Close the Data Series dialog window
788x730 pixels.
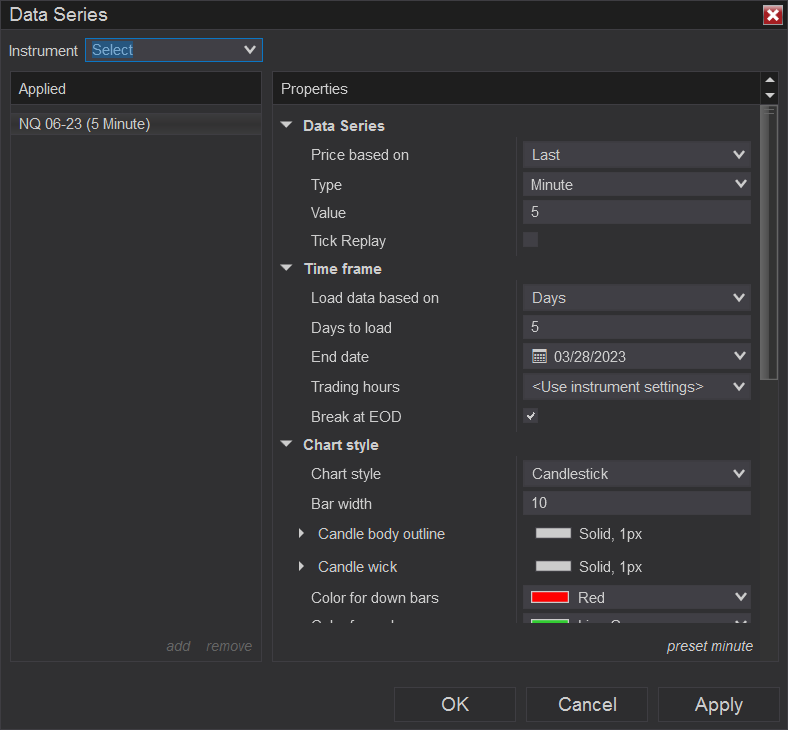point(772,15)
